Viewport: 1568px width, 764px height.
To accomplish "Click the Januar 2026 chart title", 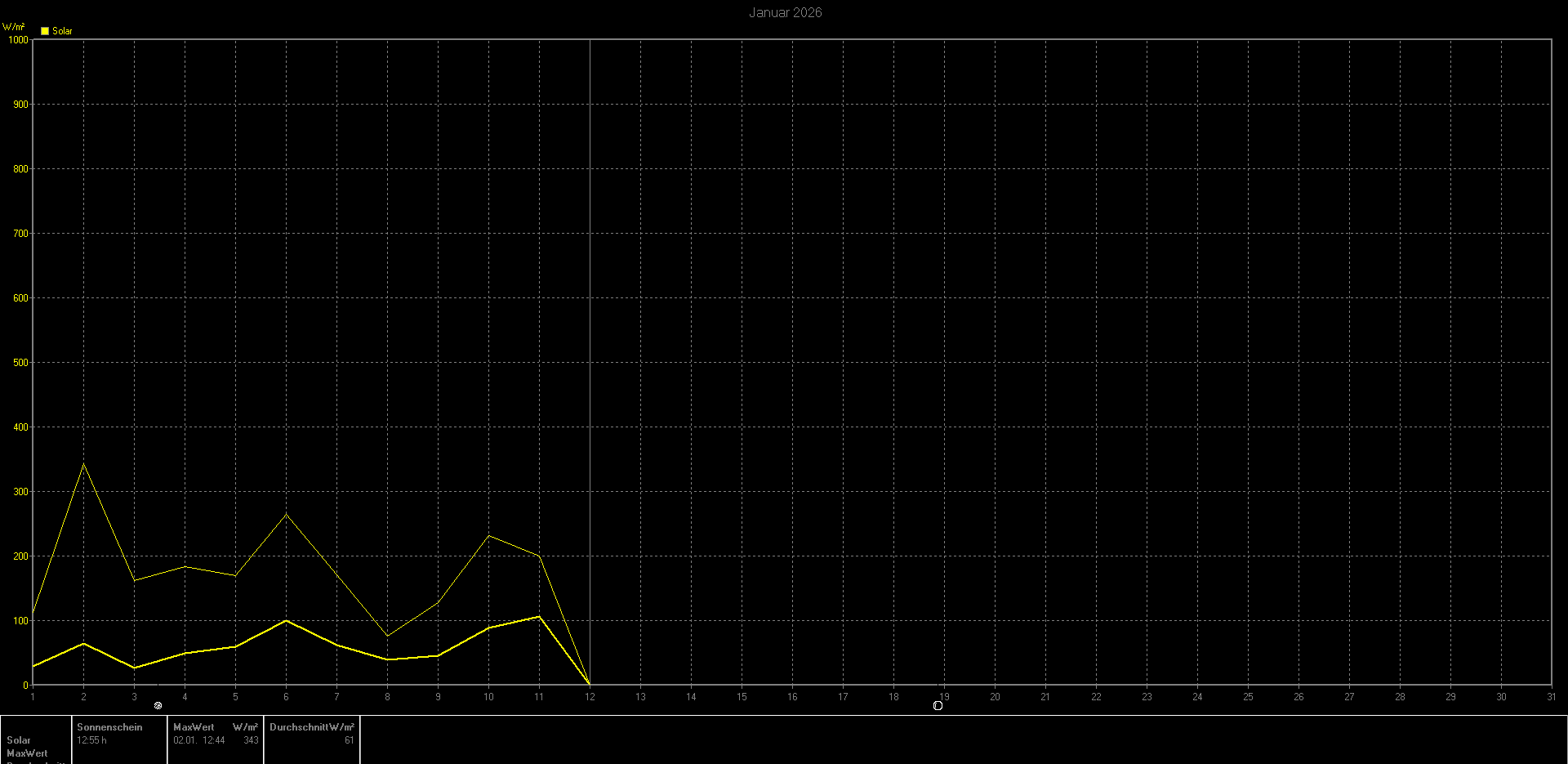I will pos(785,12).
